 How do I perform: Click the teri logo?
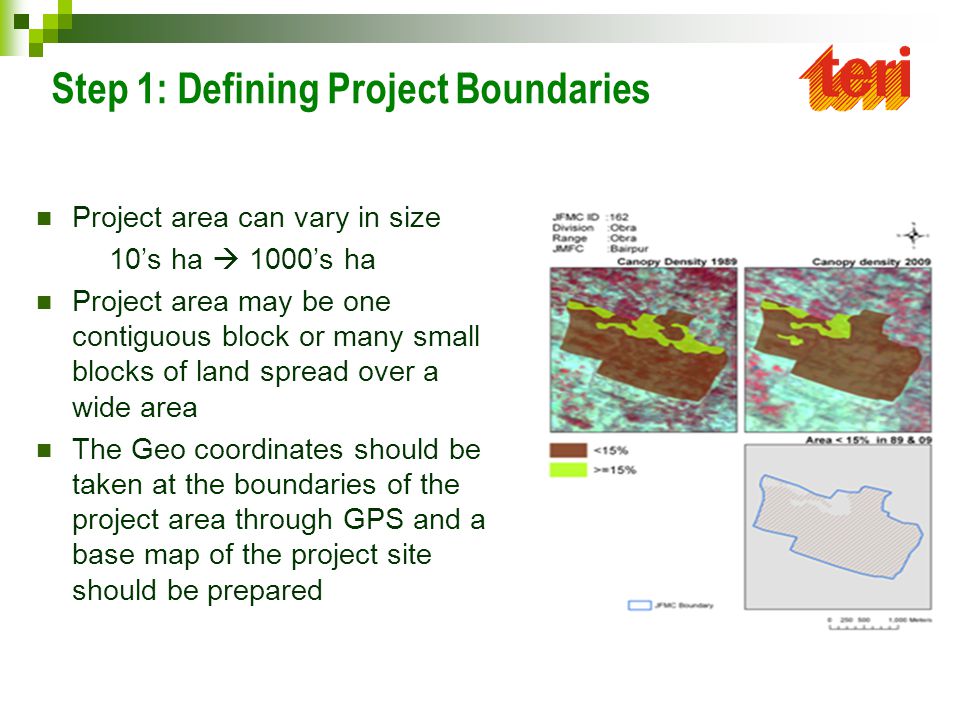point(855,78)
